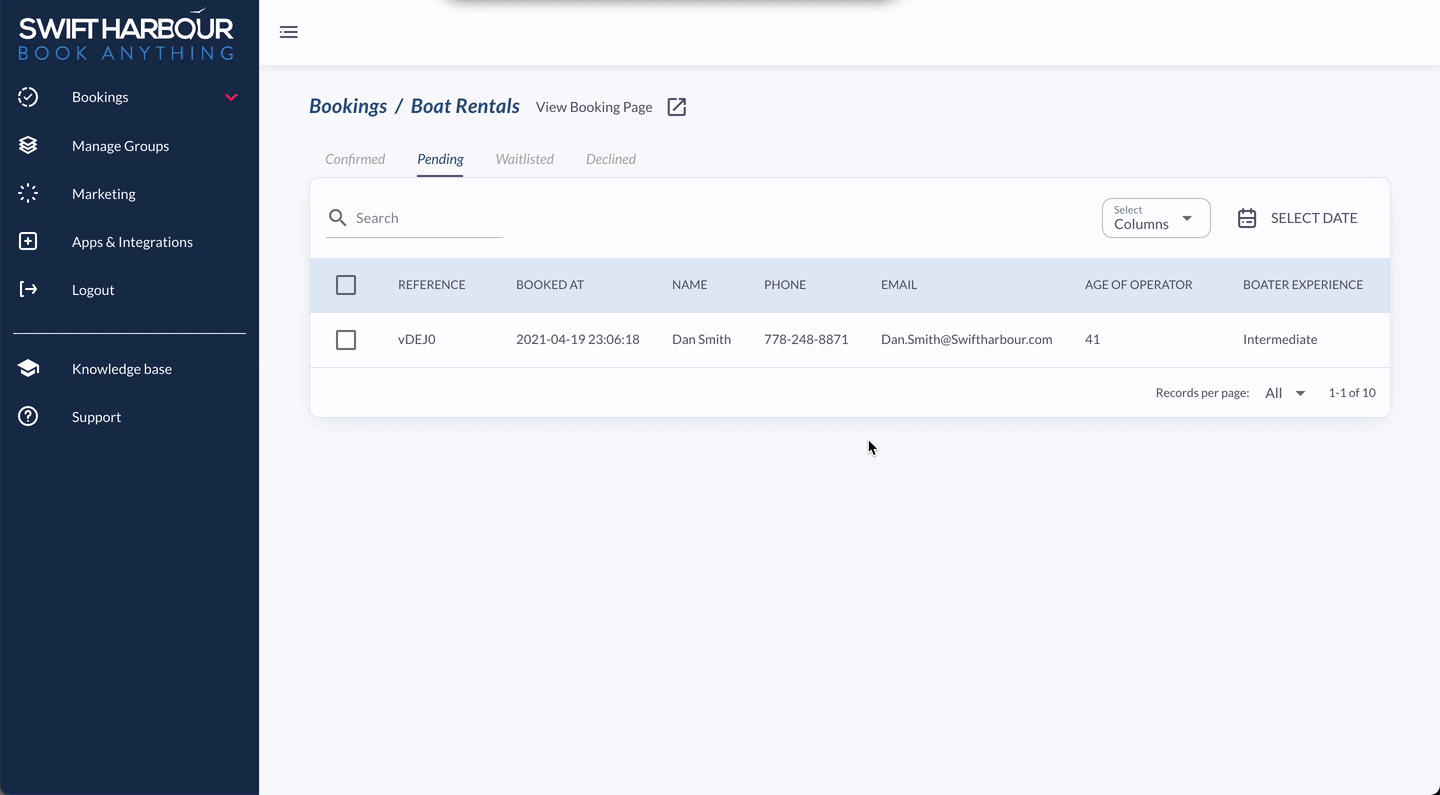Click into the Search input field
1440x795 pixels.
[426, 218]
